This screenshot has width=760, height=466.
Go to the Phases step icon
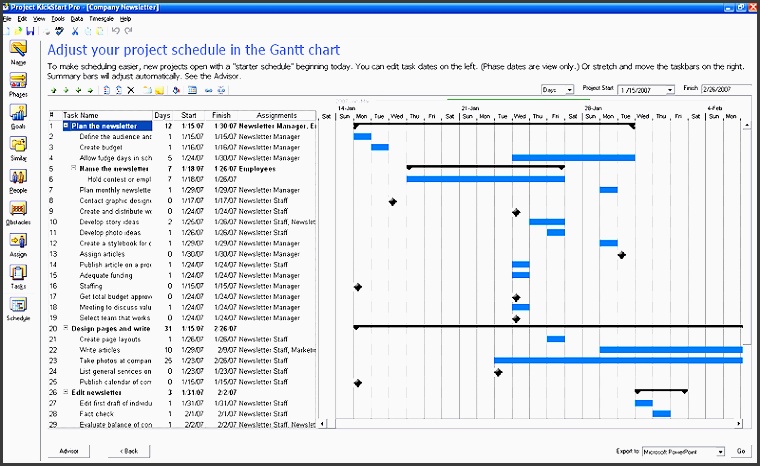(18, 84)
